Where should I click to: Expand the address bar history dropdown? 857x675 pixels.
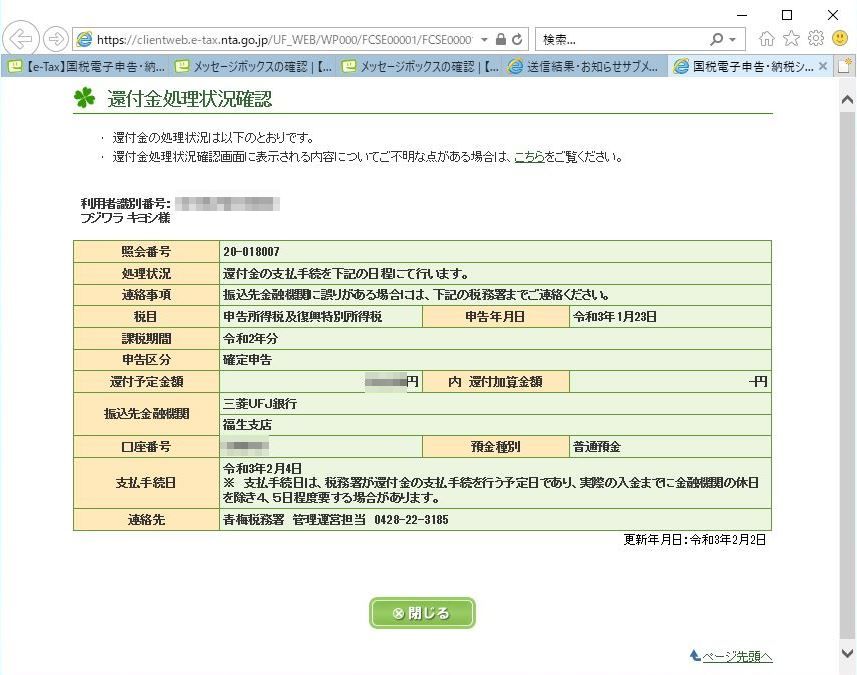pos(484,39)
